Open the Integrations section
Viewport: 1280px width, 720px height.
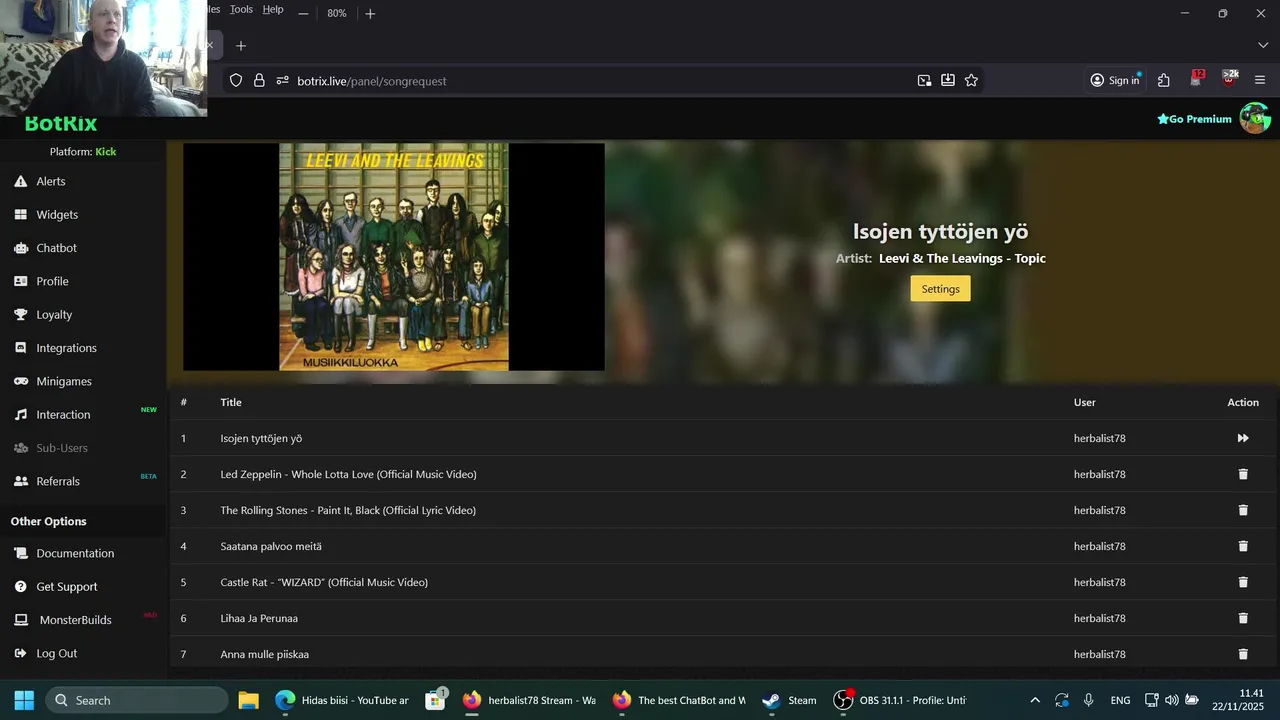coord(66,348)
